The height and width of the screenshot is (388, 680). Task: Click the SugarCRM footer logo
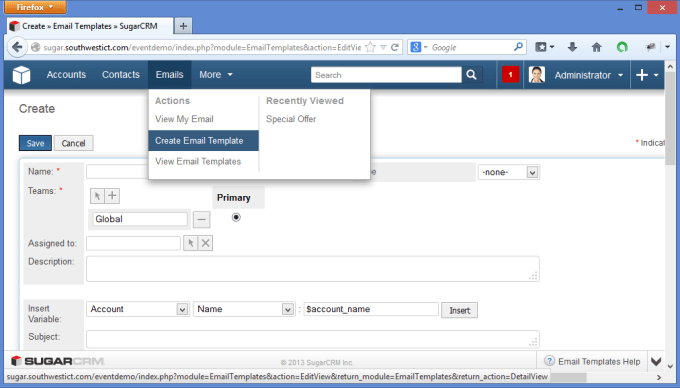coord(57,361)
